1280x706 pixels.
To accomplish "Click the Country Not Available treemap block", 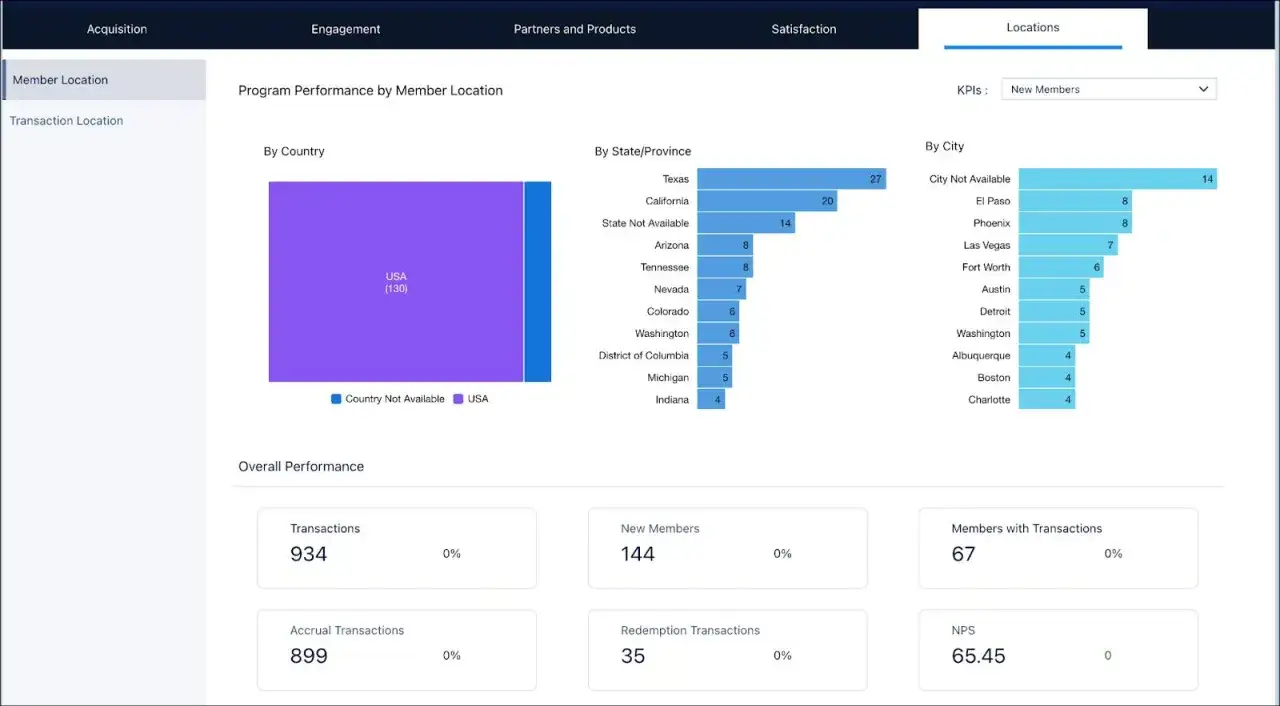I will (538, 282).
